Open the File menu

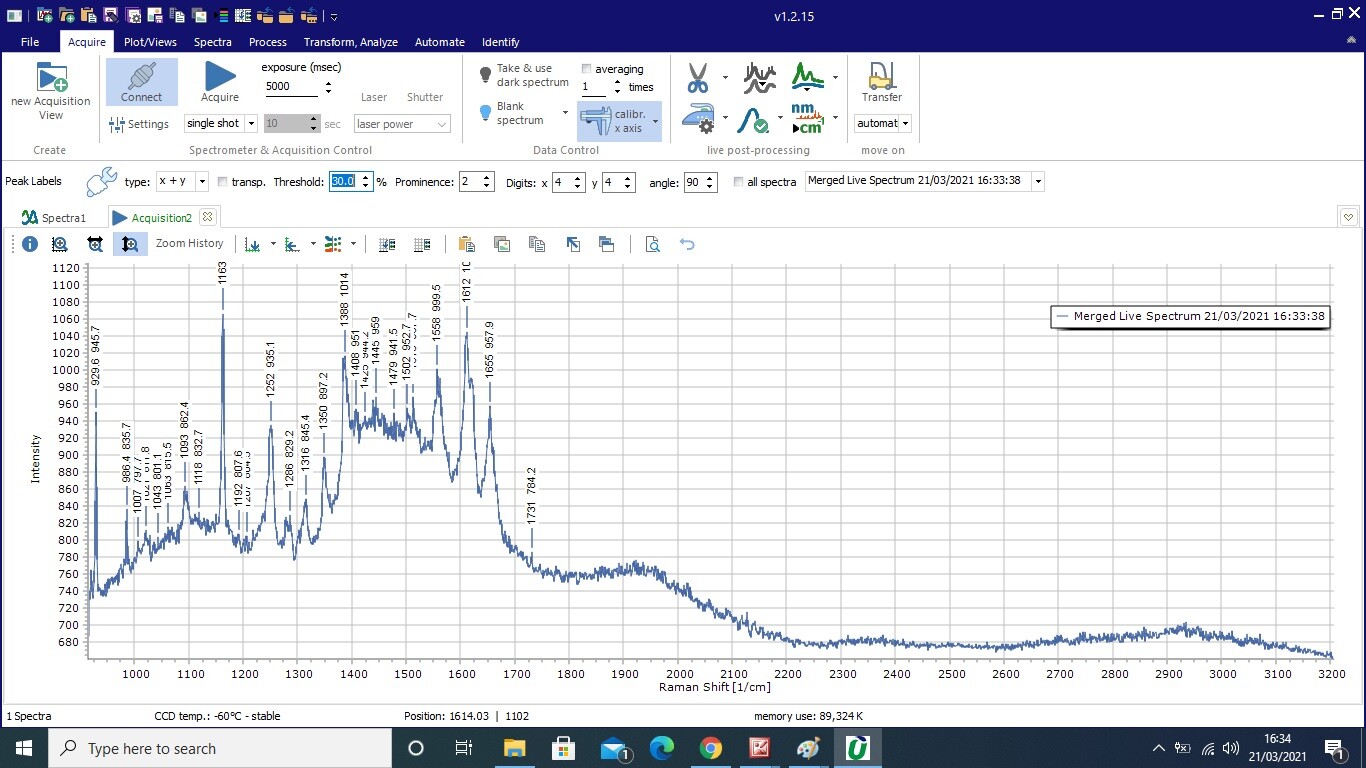(x=30, y=42)
